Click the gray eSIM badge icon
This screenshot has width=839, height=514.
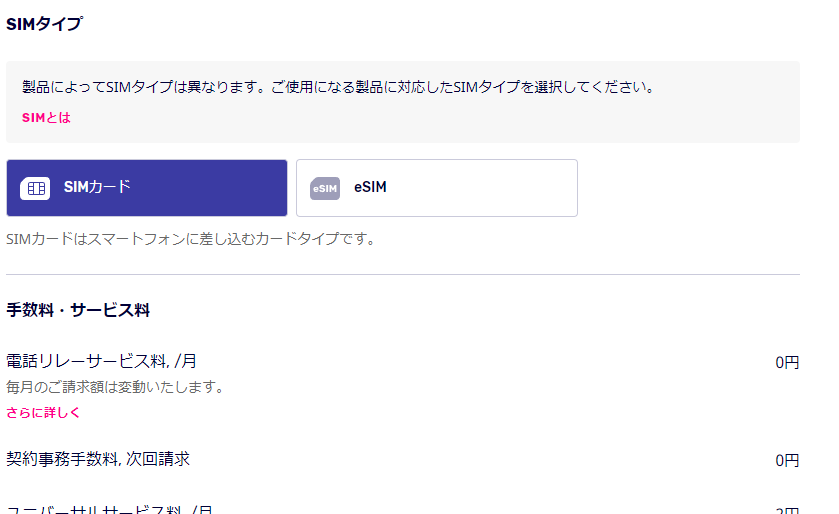click(x=325, y=188)
